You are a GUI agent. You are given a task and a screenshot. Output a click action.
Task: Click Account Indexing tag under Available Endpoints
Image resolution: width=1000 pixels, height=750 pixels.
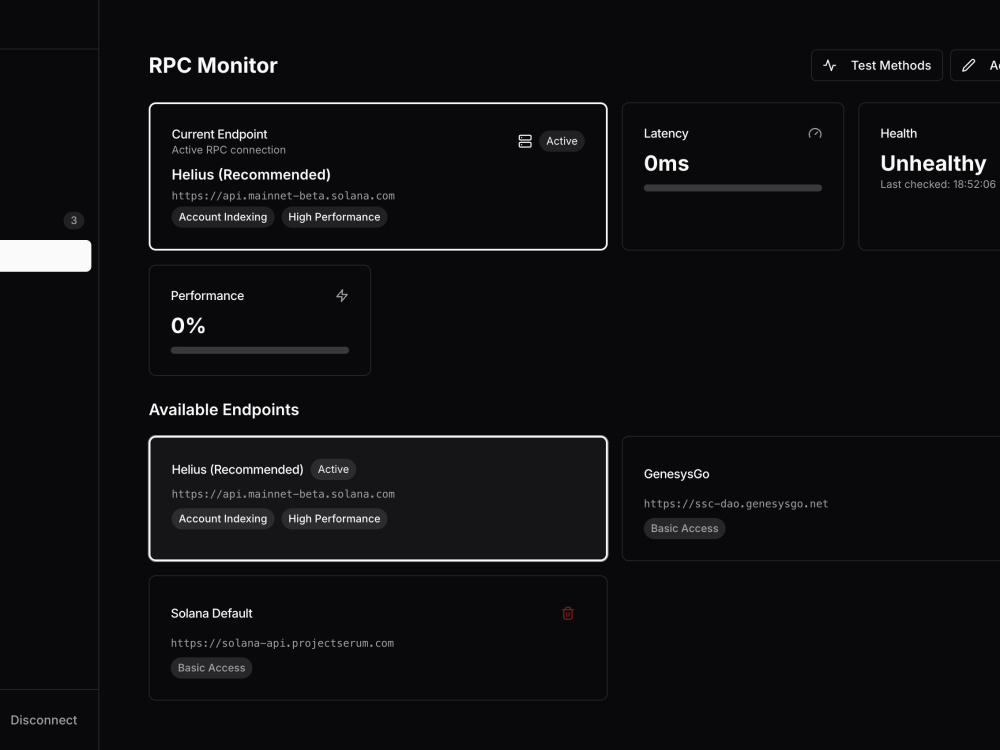(223, 518)
